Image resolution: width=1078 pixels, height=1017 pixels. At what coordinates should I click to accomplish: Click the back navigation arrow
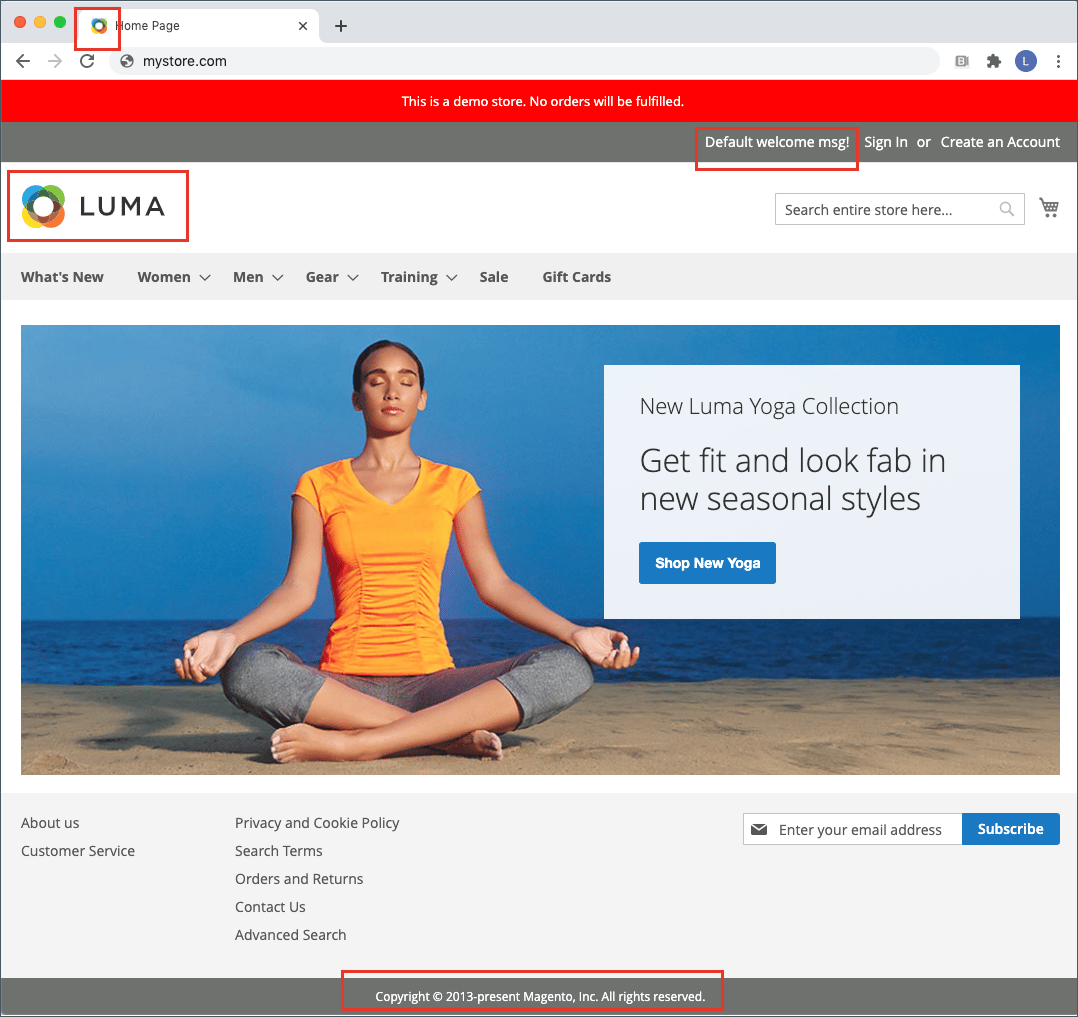[x=23, y=61]
